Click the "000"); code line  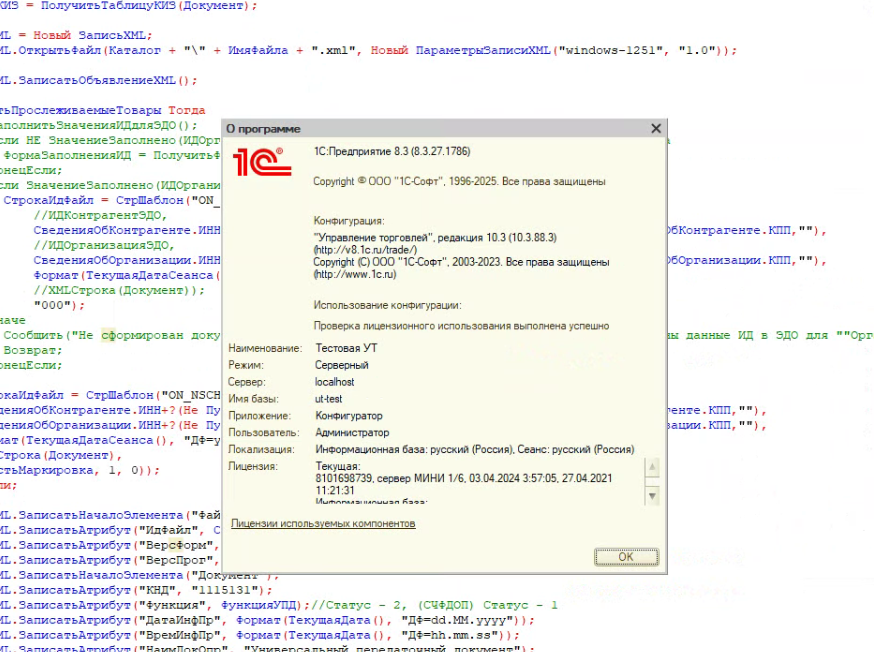59,305
